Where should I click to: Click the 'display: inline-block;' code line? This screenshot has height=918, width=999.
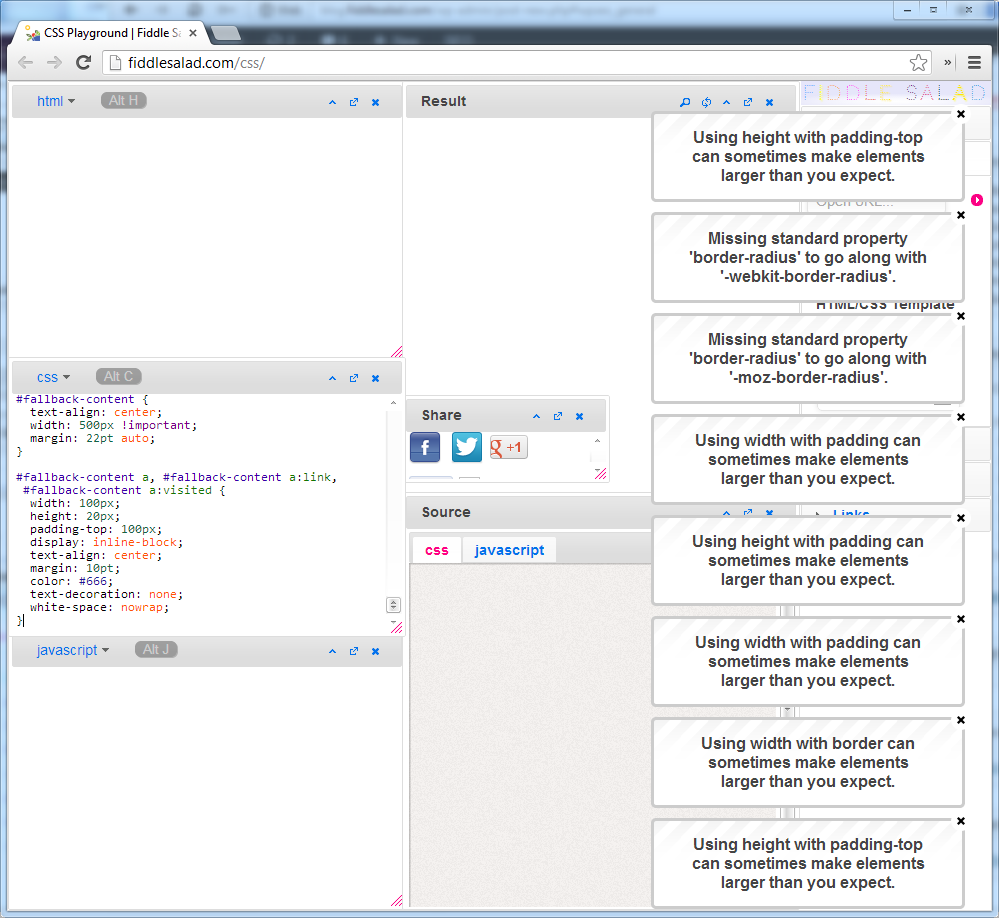point(106,542)
